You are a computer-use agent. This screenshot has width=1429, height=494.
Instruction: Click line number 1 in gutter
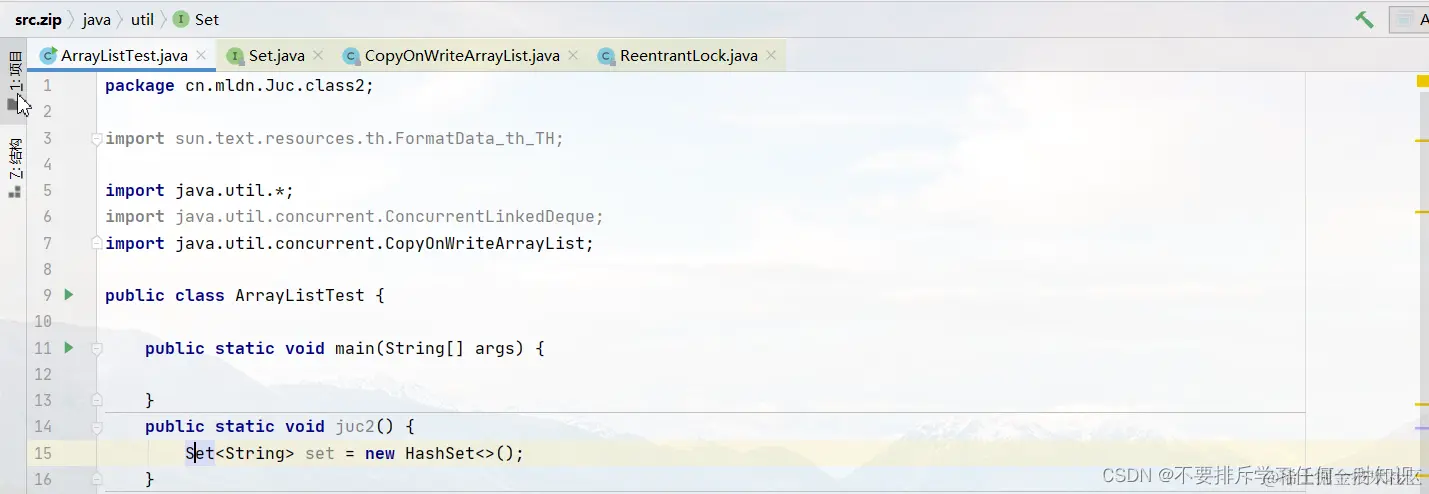click(x=47, y=86)
